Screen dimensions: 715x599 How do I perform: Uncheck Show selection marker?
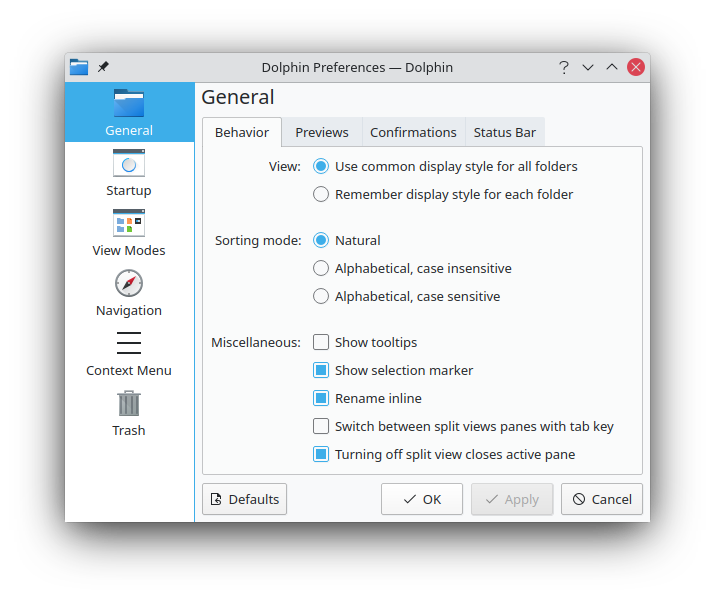coord(321,370)
